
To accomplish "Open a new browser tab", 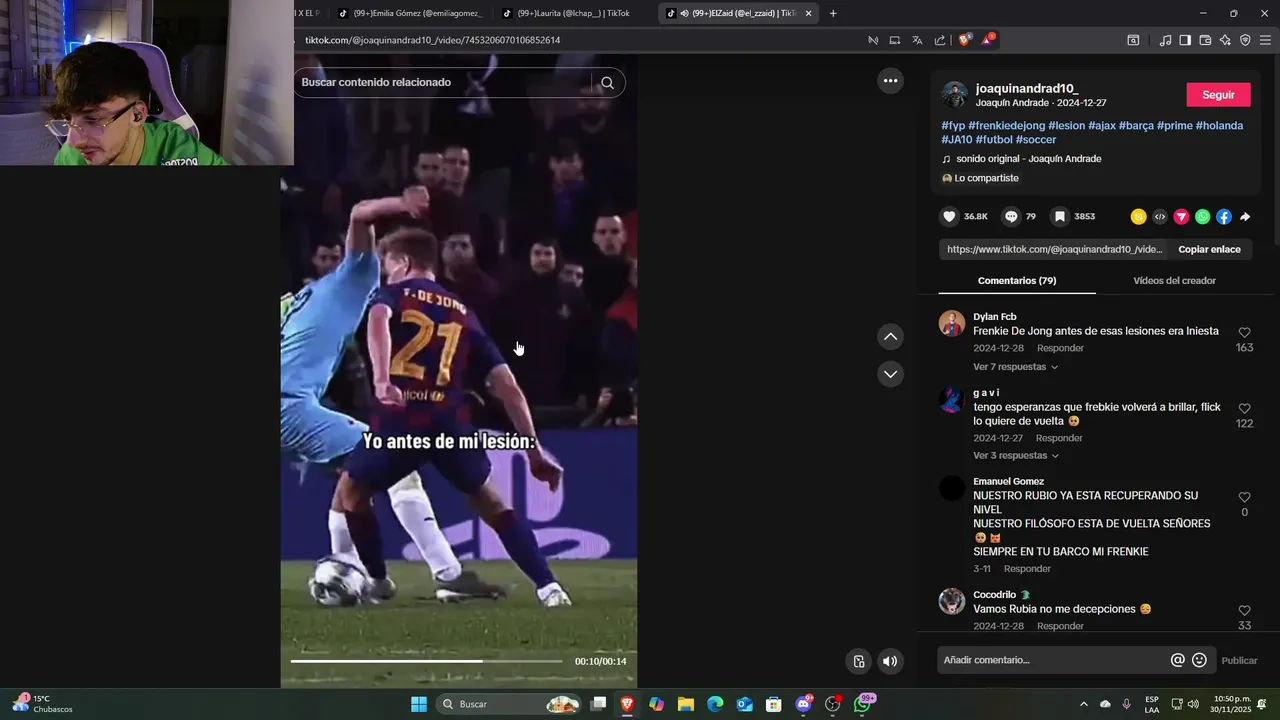I will tap(833, 13).
